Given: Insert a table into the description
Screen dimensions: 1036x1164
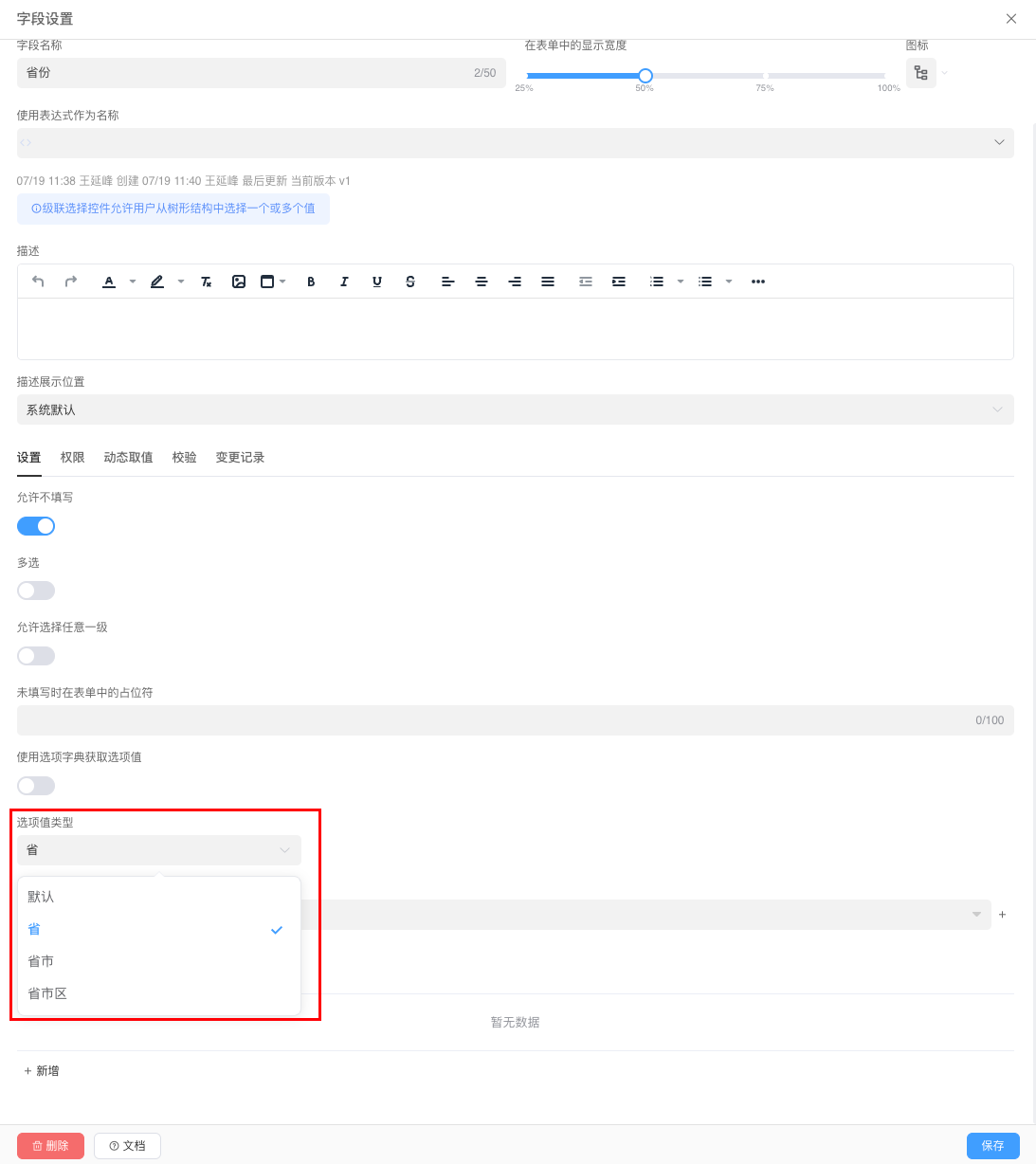Looking at the screenshot, I should (268, 281).
